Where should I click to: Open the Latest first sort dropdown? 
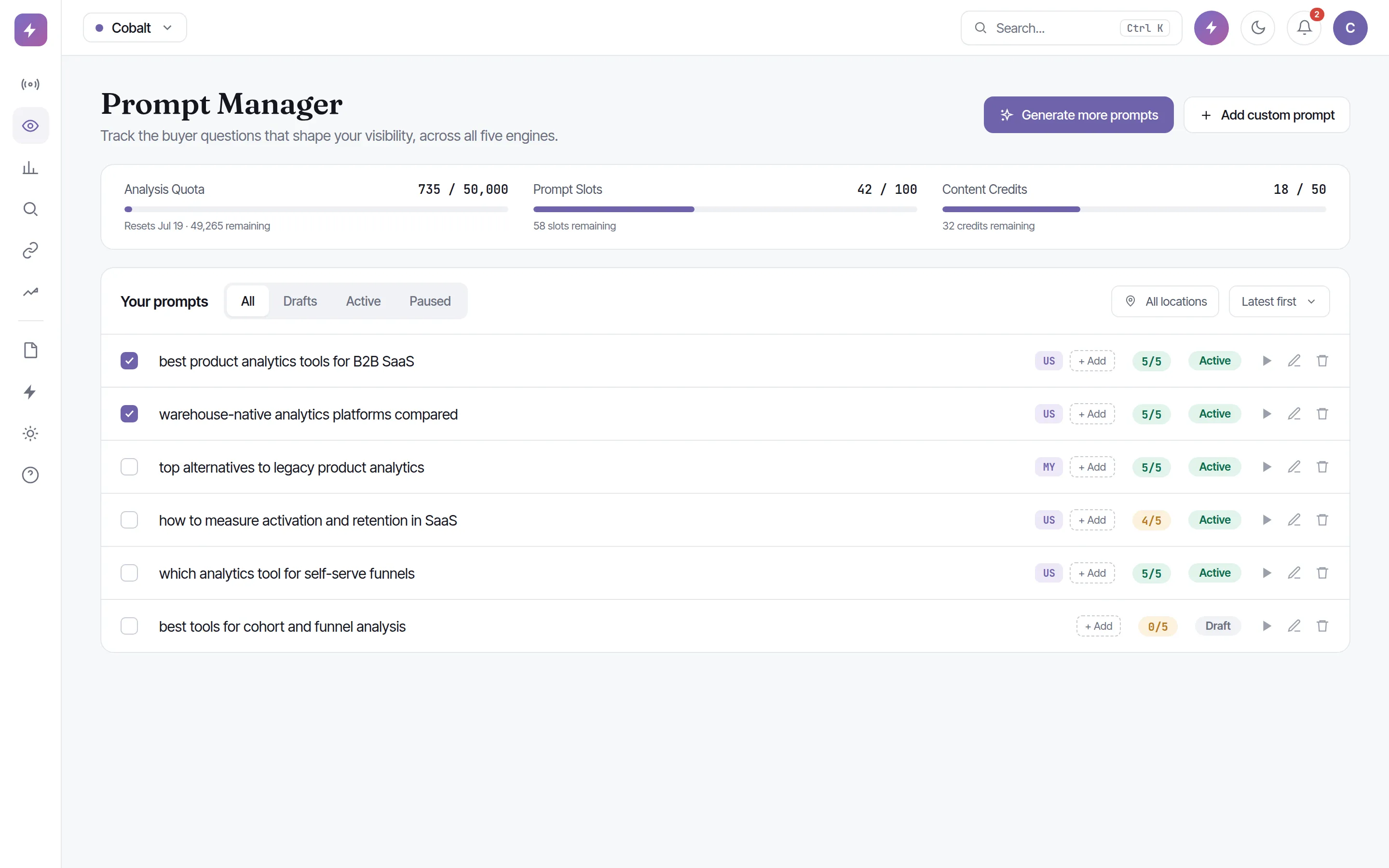pyautogui.click(x=1279, y=301)
